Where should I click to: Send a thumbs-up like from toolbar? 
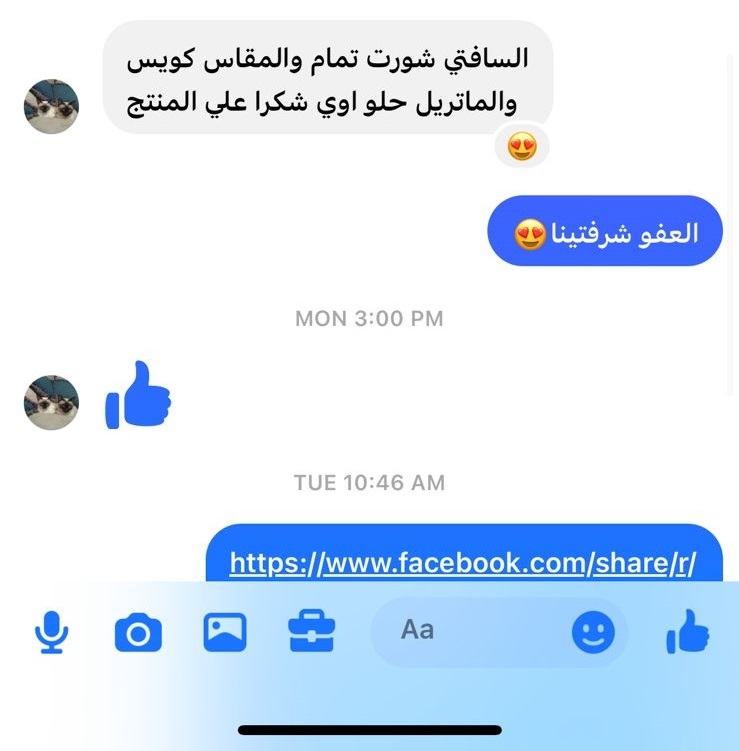click(687, 631)
